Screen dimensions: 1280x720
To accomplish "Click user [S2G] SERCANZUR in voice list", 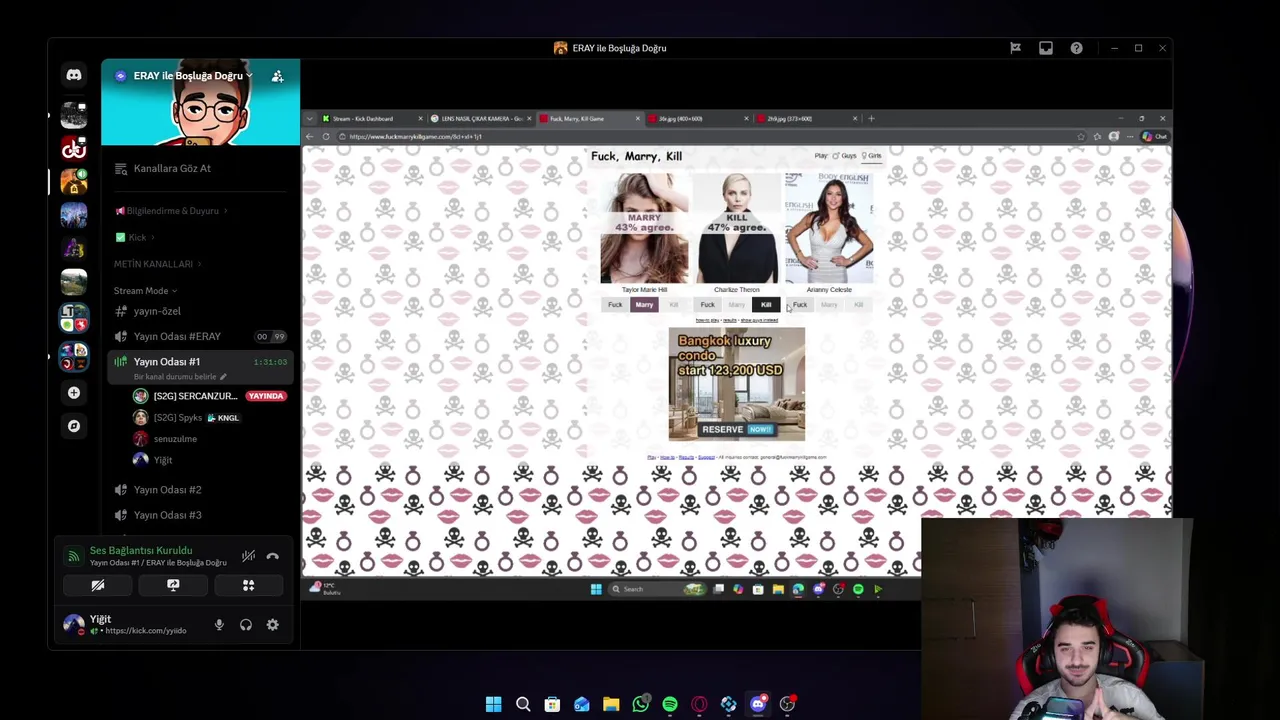I will pos(195,396).
